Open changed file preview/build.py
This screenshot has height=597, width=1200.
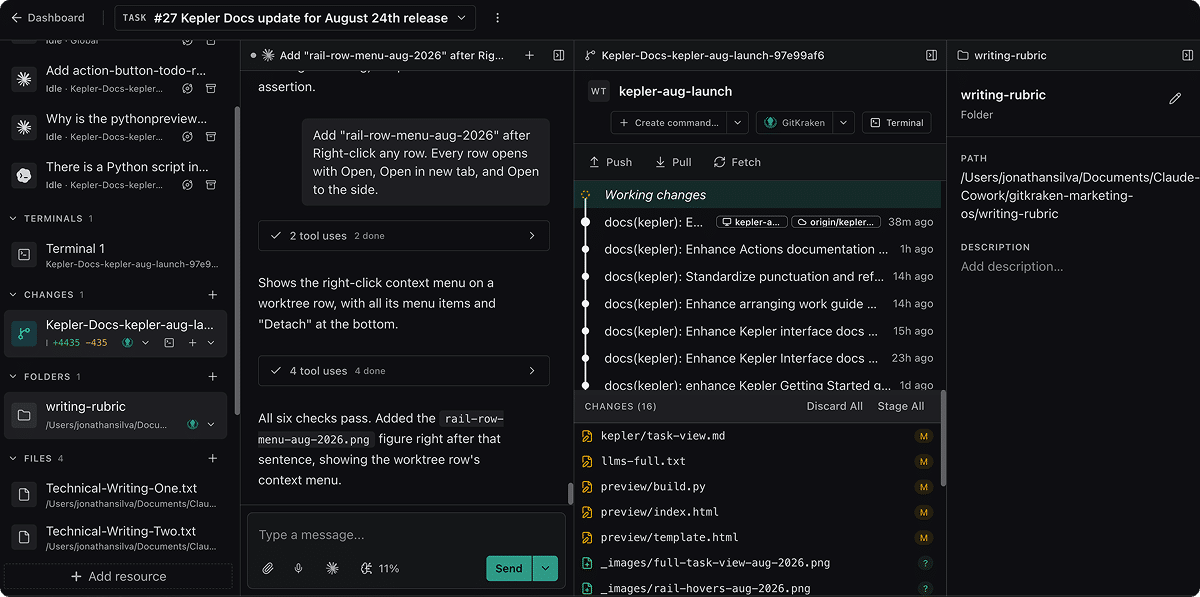758,487
